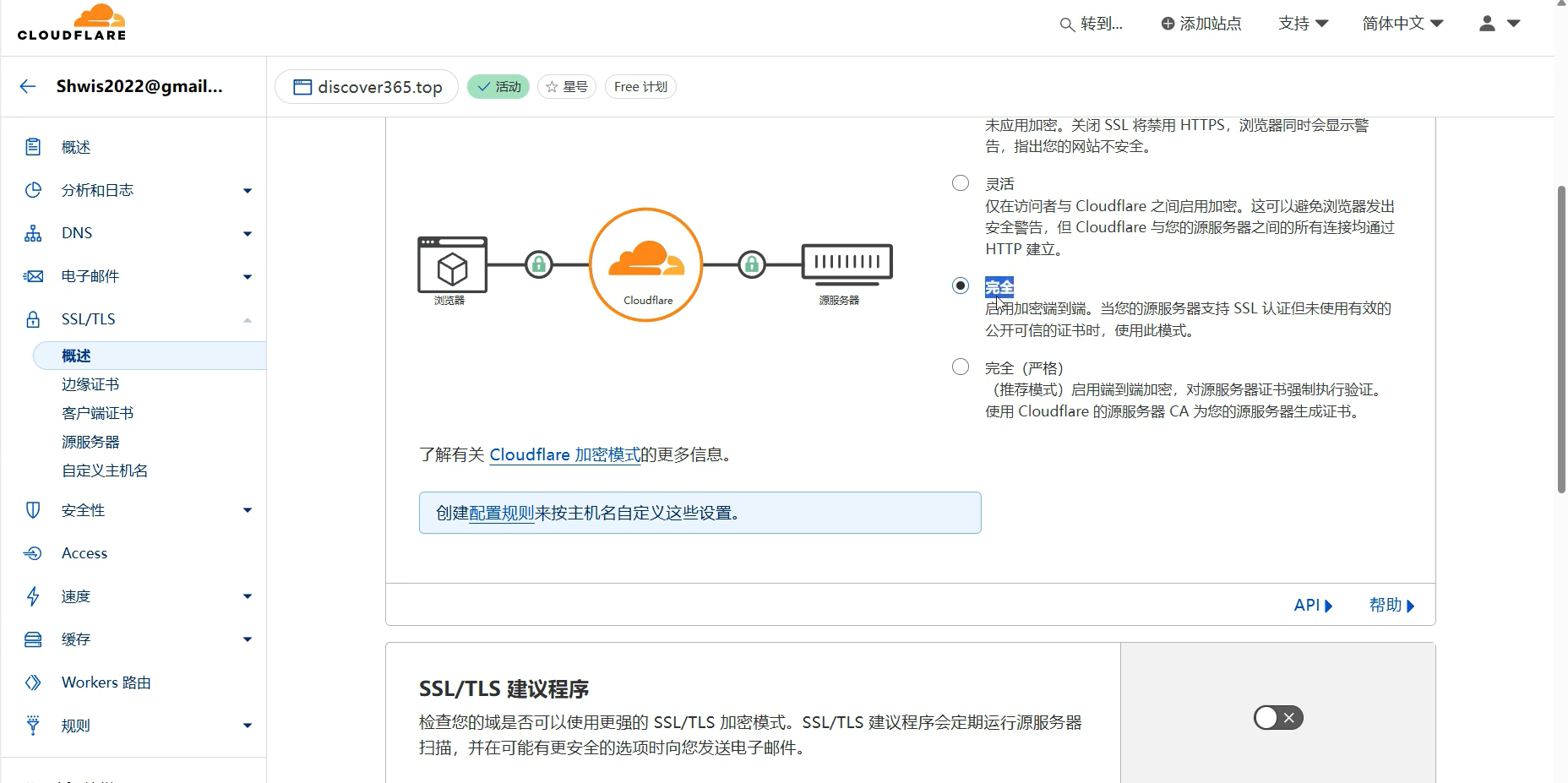Click the search magnifier icon
This screenshot has height=783, width=1568.
(x=1067, y=24)
